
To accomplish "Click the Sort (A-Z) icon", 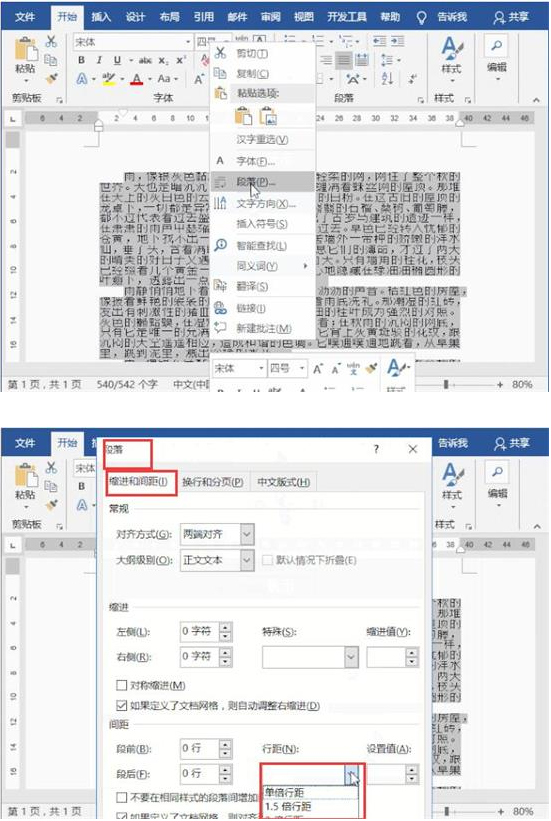I will (x=387, y=79).
